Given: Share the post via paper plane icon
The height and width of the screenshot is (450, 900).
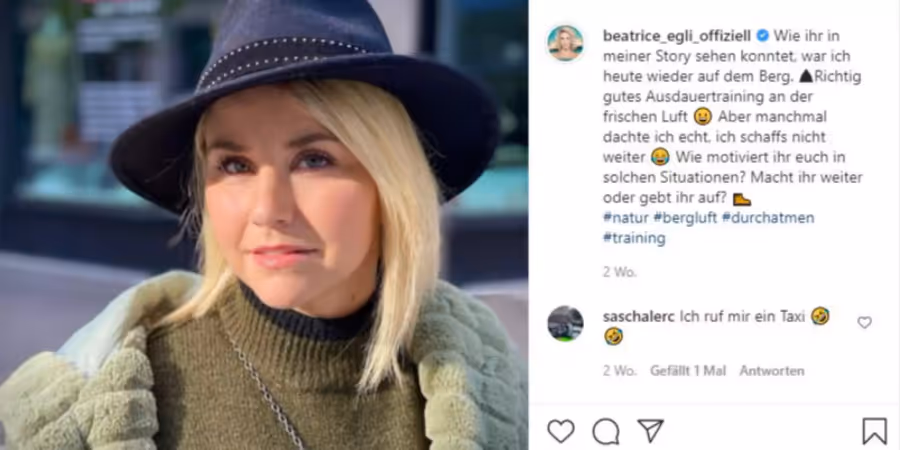Looking at the screenshot, I should [650, 430].
